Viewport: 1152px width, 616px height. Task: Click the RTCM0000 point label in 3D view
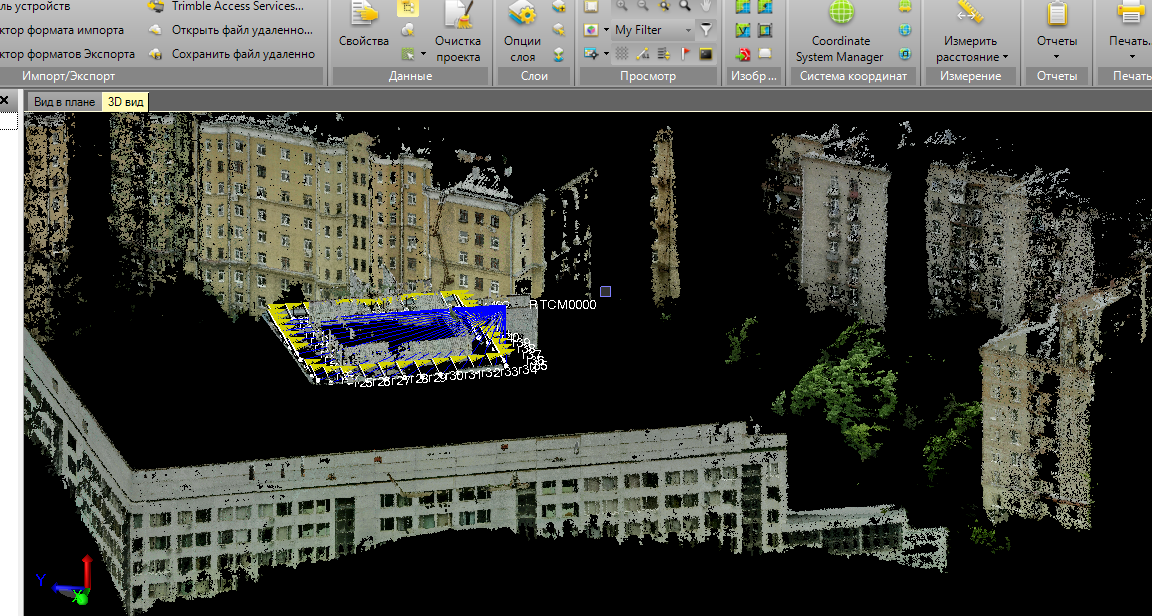coord(563,304)
